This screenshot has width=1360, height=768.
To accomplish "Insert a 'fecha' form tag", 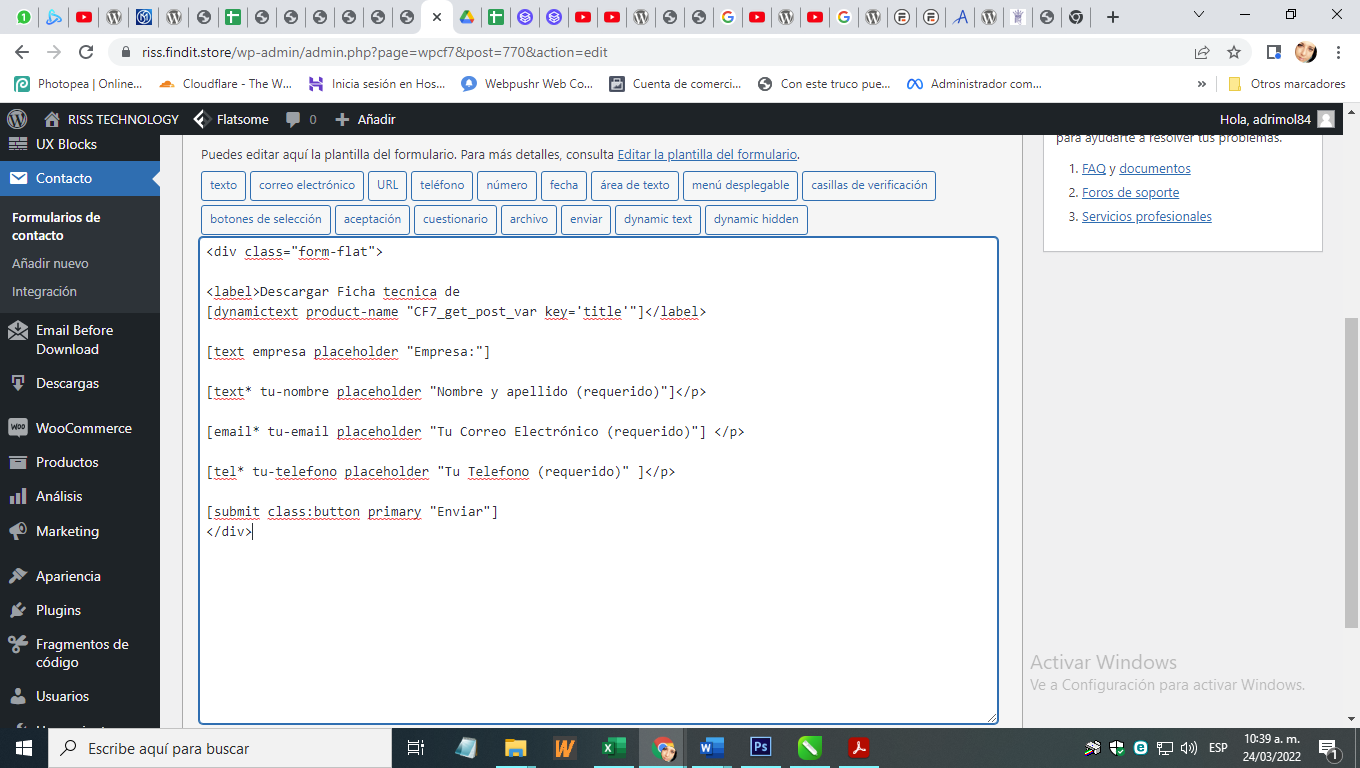I will tap(564, 185).
